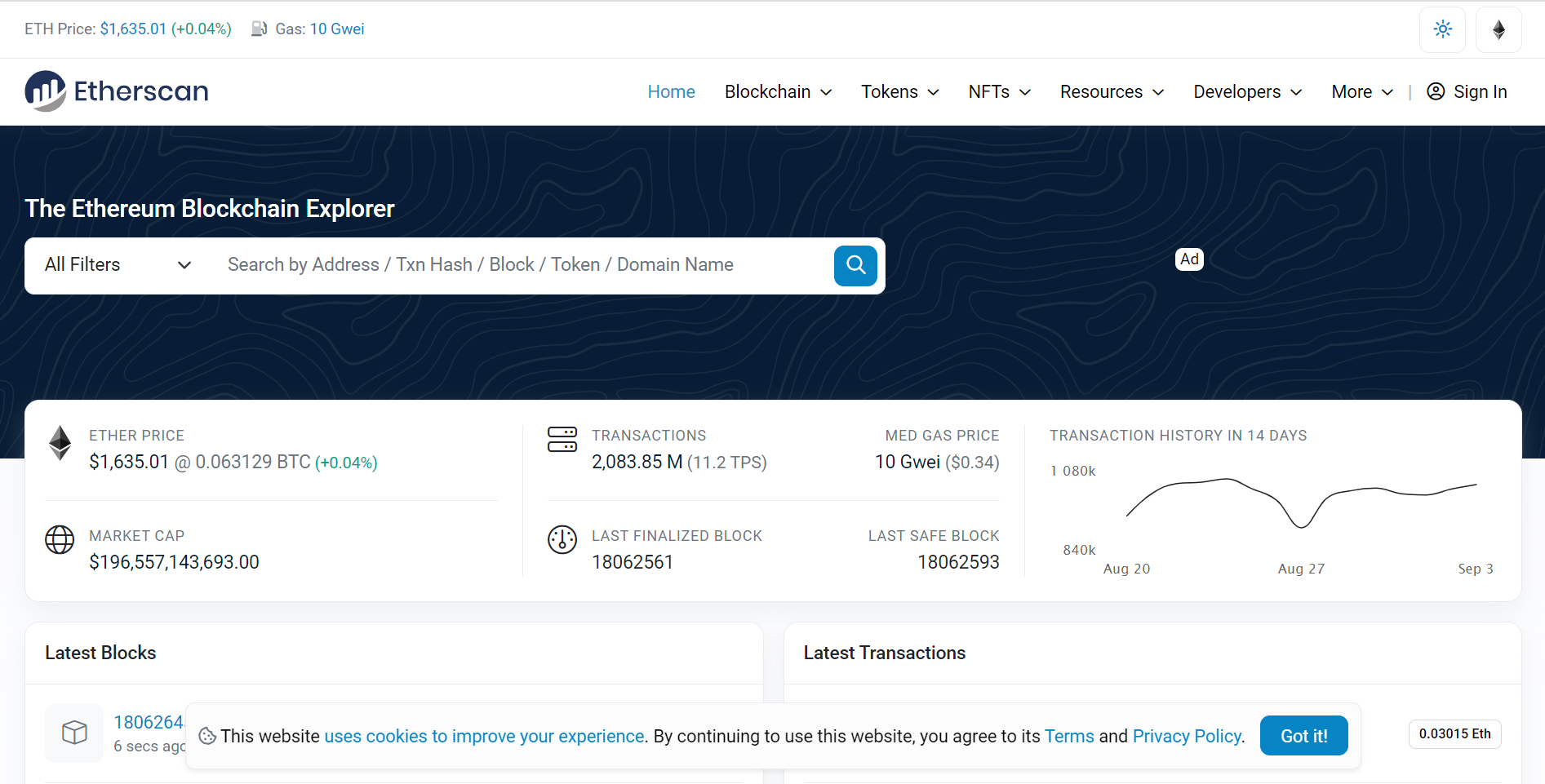Click the 'Latest Transactions' heading
1545x784 pixels.
pos(884,653)
